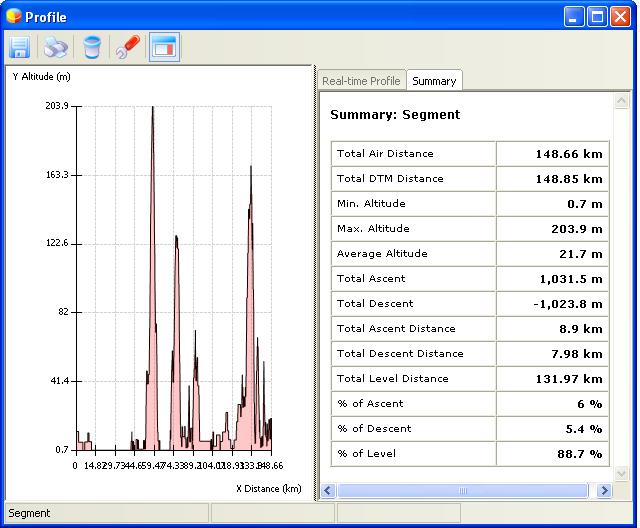Viewport: 640px width, 528px height.
Task: Close the Profile window
Action: pos(620,17)
